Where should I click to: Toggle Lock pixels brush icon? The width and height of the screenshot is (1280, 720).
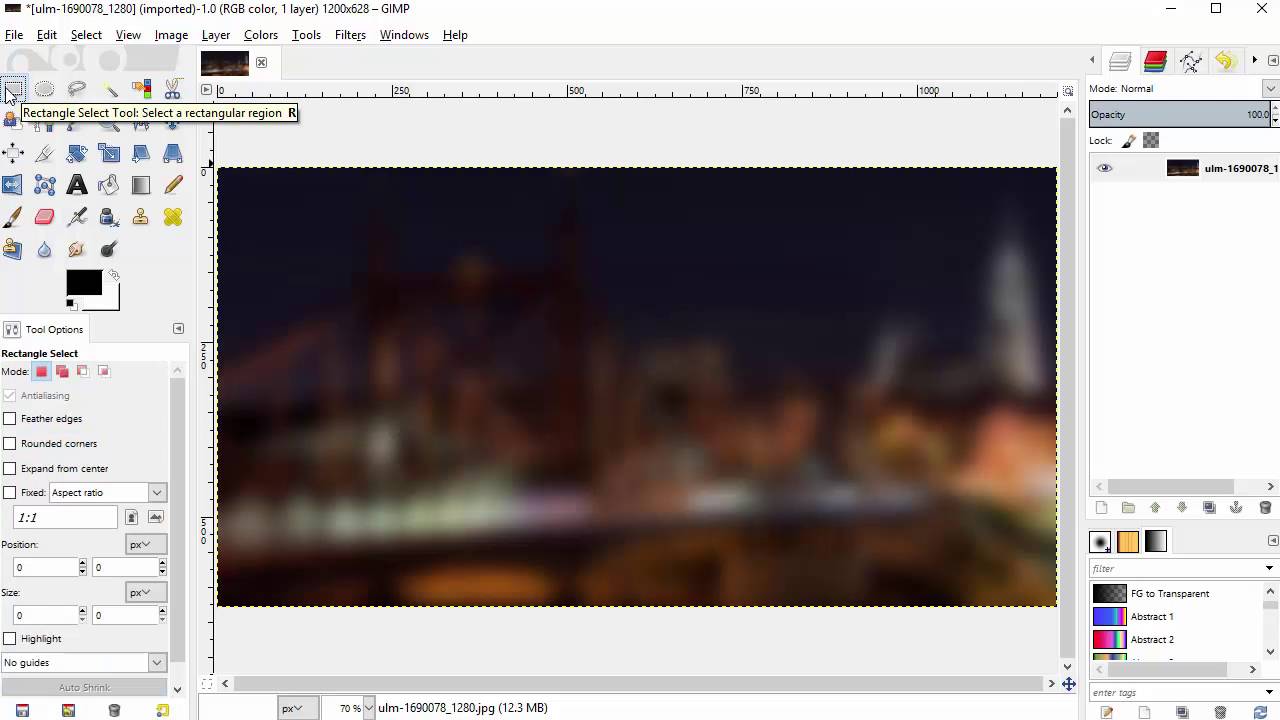click(1129, 141)
